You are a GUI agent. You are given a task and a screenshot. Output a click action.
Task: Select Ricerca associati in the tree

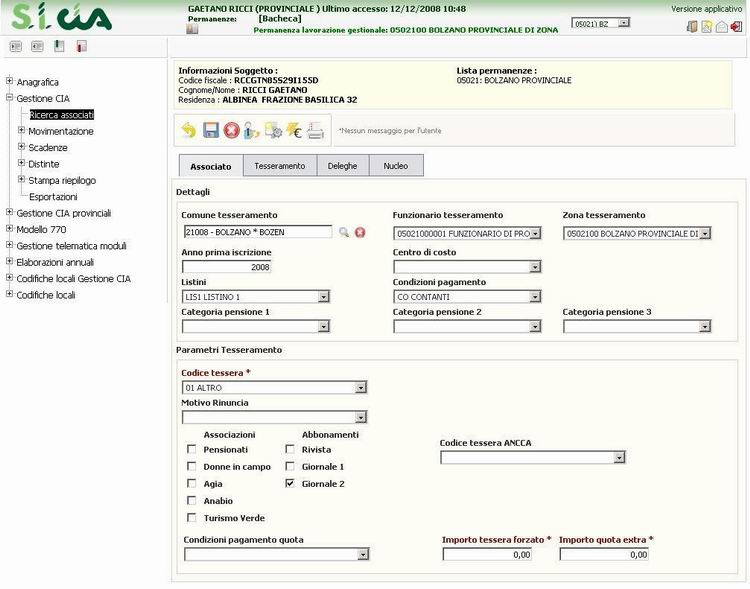[62, 115]
